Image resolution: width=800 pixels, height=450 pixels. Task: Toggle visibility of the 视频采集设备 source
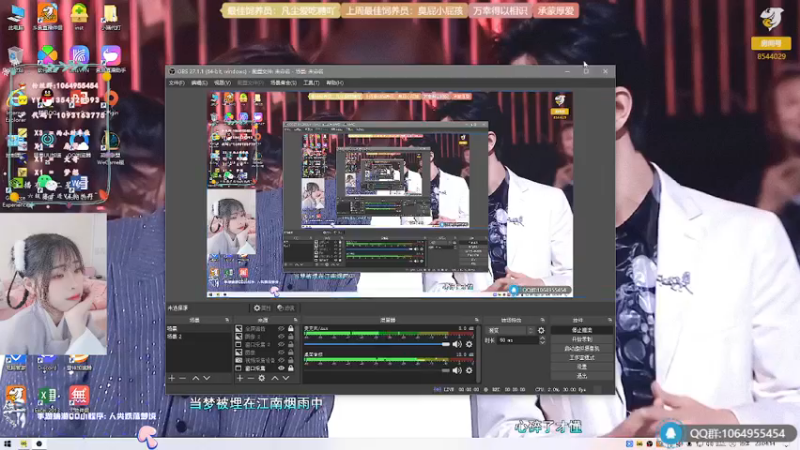[x=281, y=360]
